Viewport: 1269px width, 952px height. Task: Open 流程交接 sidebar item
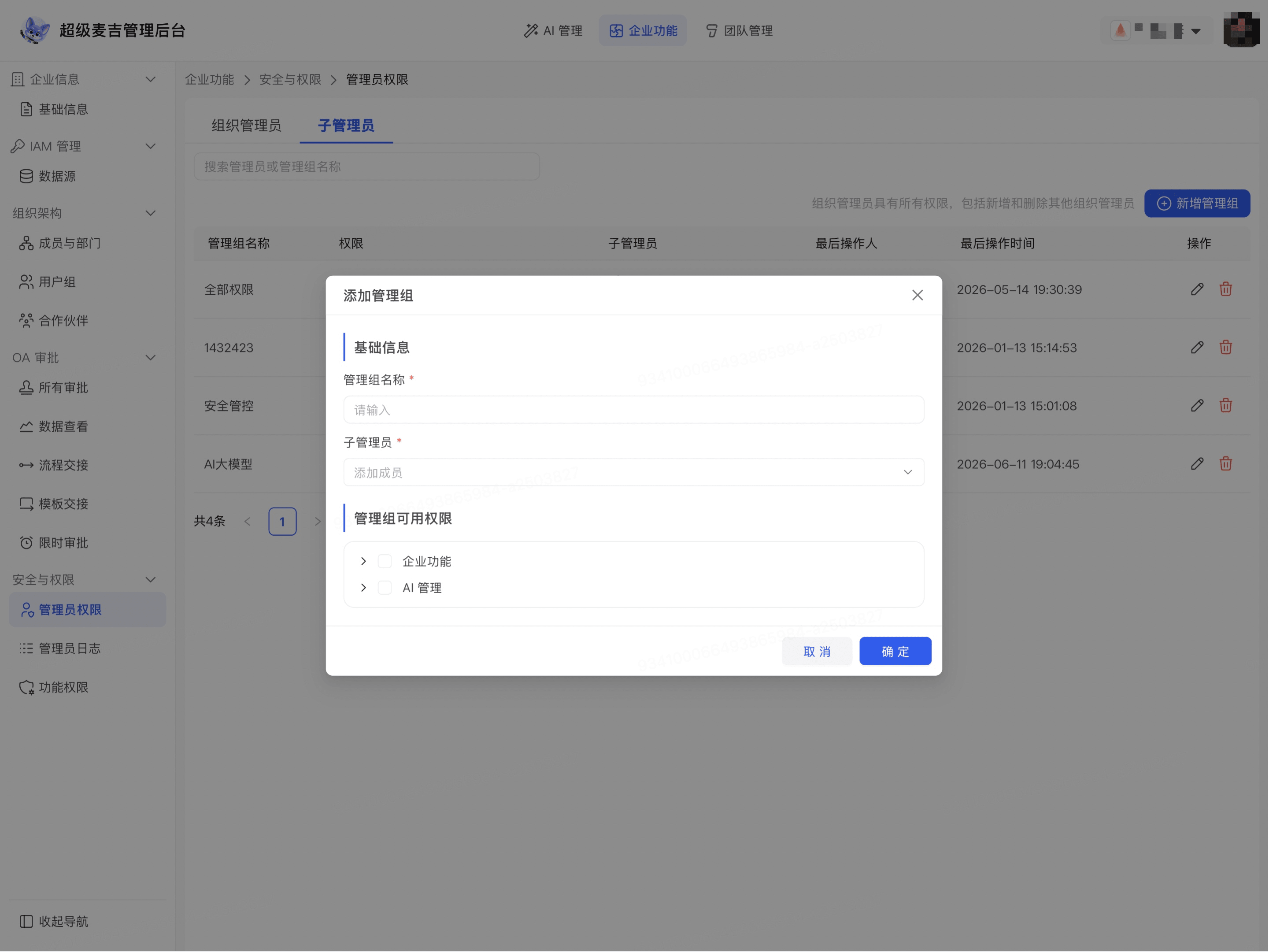(87, 465)
